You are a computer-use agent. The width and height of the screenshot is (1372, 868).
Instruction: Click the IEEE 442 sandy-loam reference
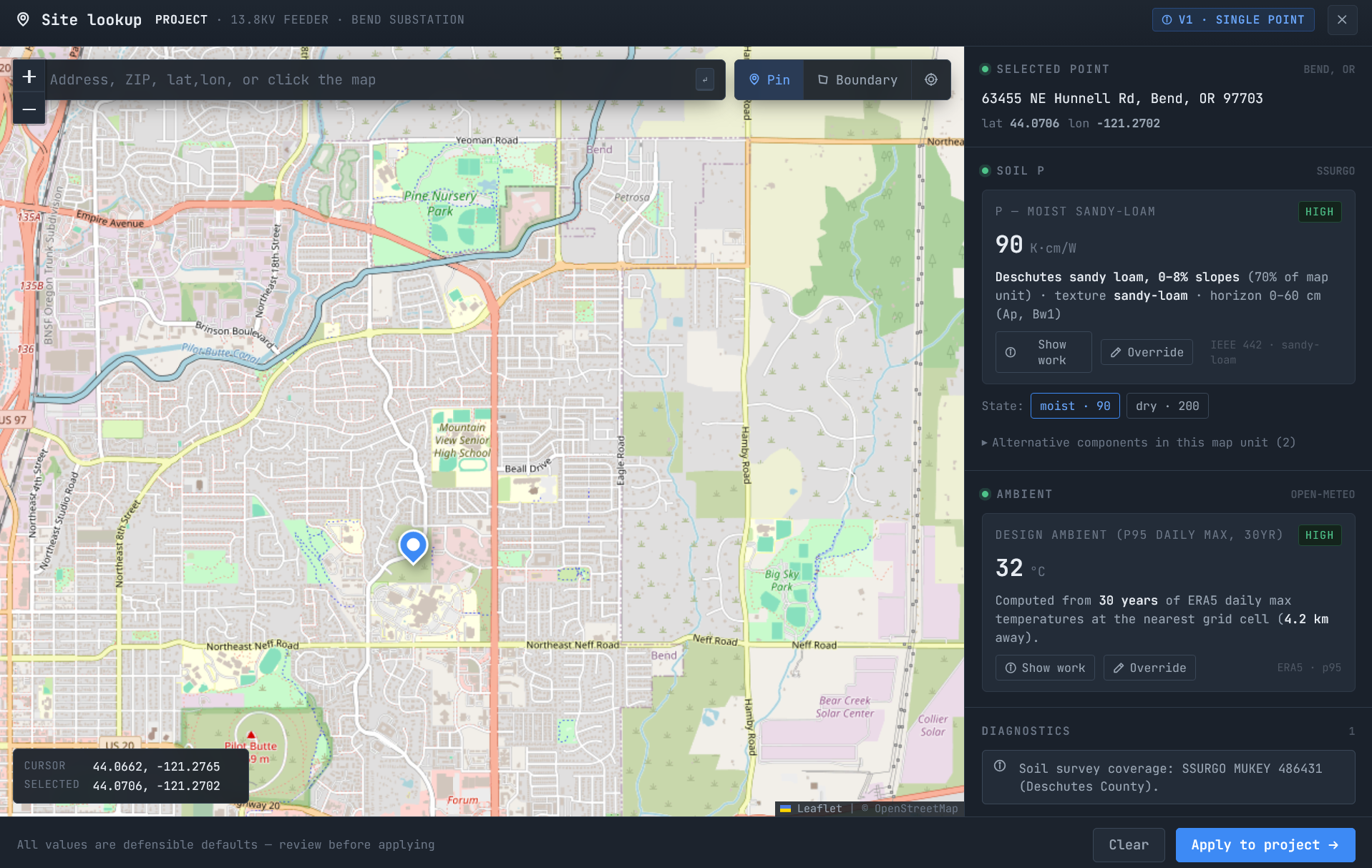click(x=1265, y=352)
